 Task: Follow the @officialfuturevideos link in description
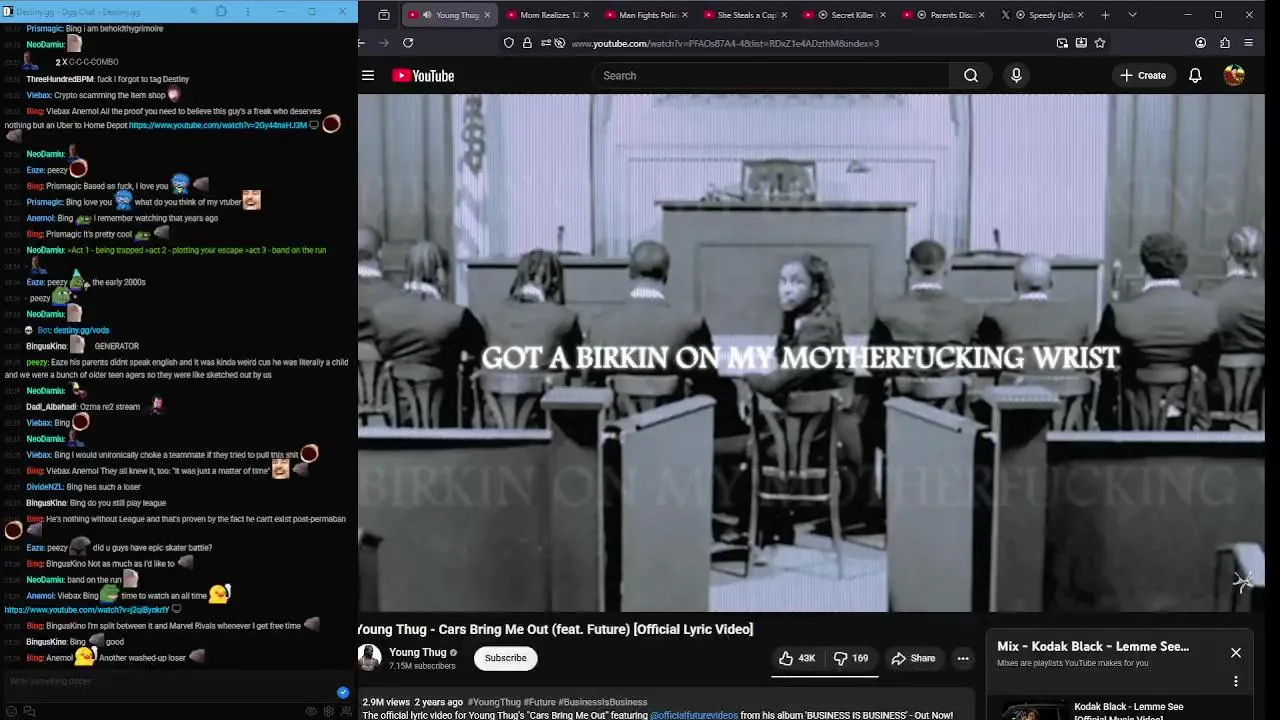pyautogui.click(x=694, y=715)
